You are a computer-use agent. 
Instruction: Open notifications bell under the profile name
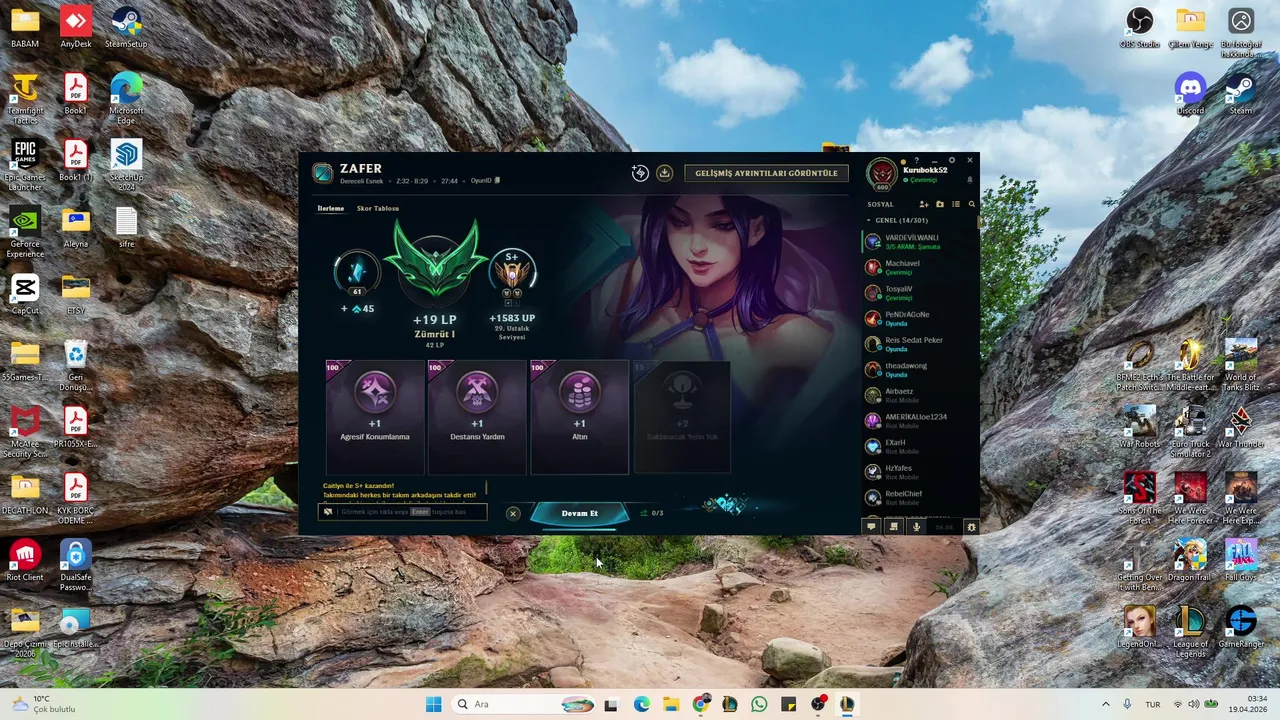[x=969, y=180]
